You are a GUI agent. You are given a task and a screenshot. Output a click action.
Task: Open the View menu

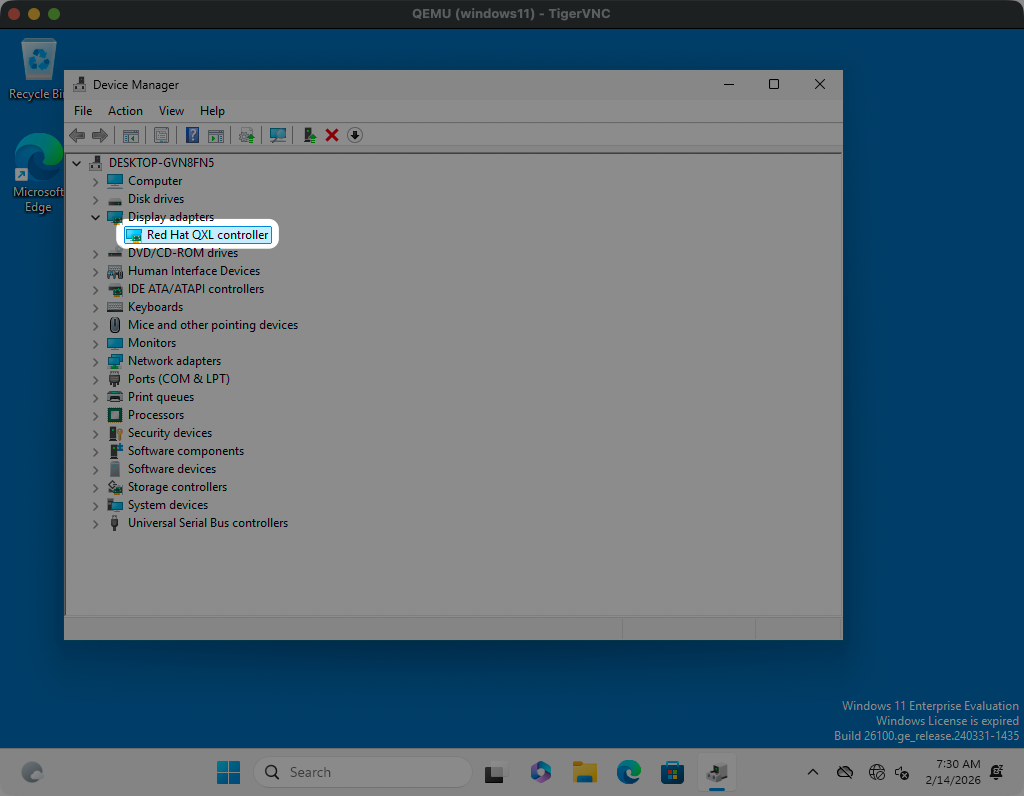tap(171, 111)
